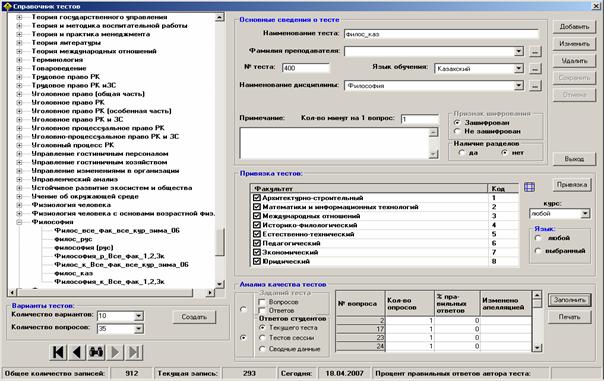Click the ellipsis button next to discipline name
Image resolution: width=604 pixels, height=381 pixels.
tap(535, 86)
